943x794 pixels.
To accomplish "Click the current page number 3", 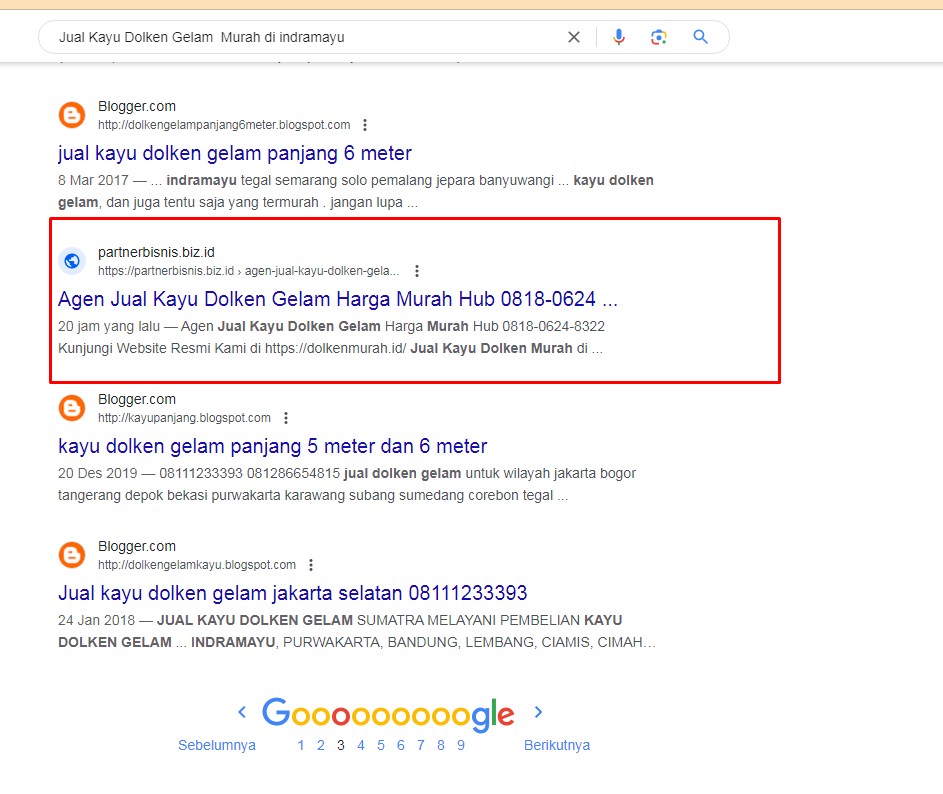I will tap(340, 745).
